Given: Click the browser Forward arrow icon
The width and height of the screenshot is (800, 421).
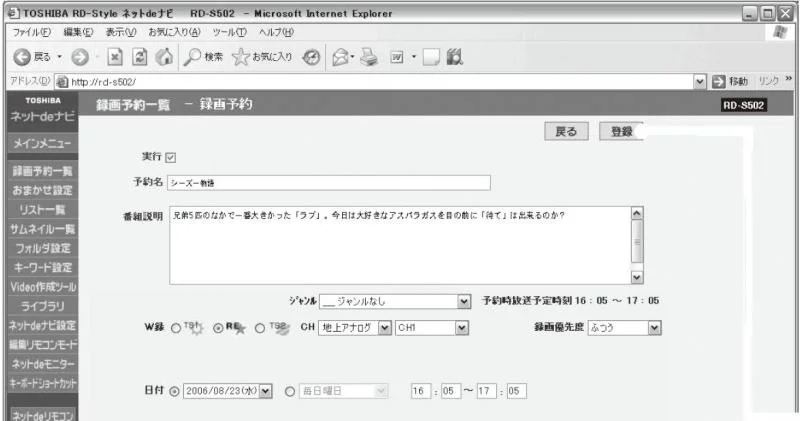Looking at the screenshot, I should tap(80, 57).
